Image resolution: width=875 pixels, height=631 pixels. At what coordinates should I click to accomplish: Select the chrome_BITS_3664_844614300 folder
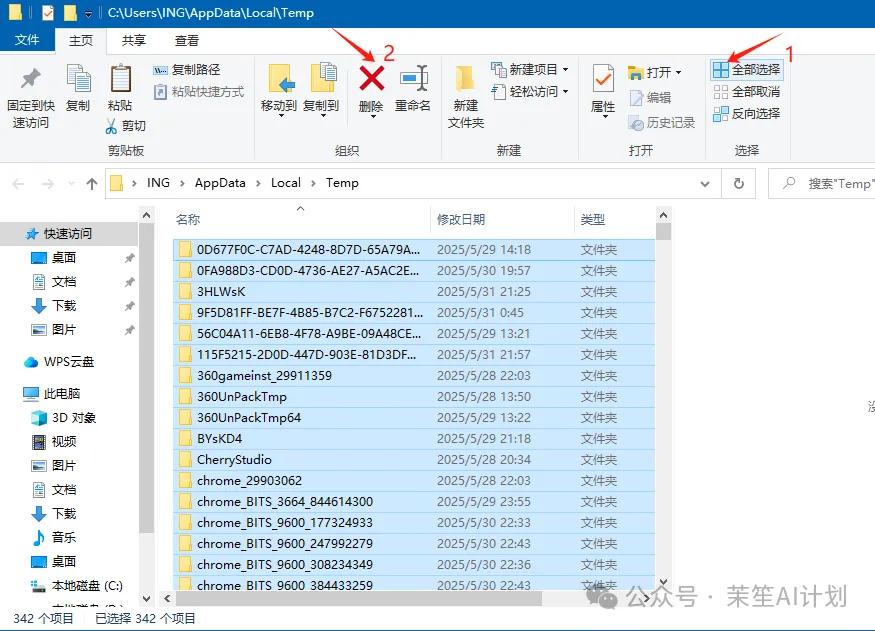pos(414,502)
